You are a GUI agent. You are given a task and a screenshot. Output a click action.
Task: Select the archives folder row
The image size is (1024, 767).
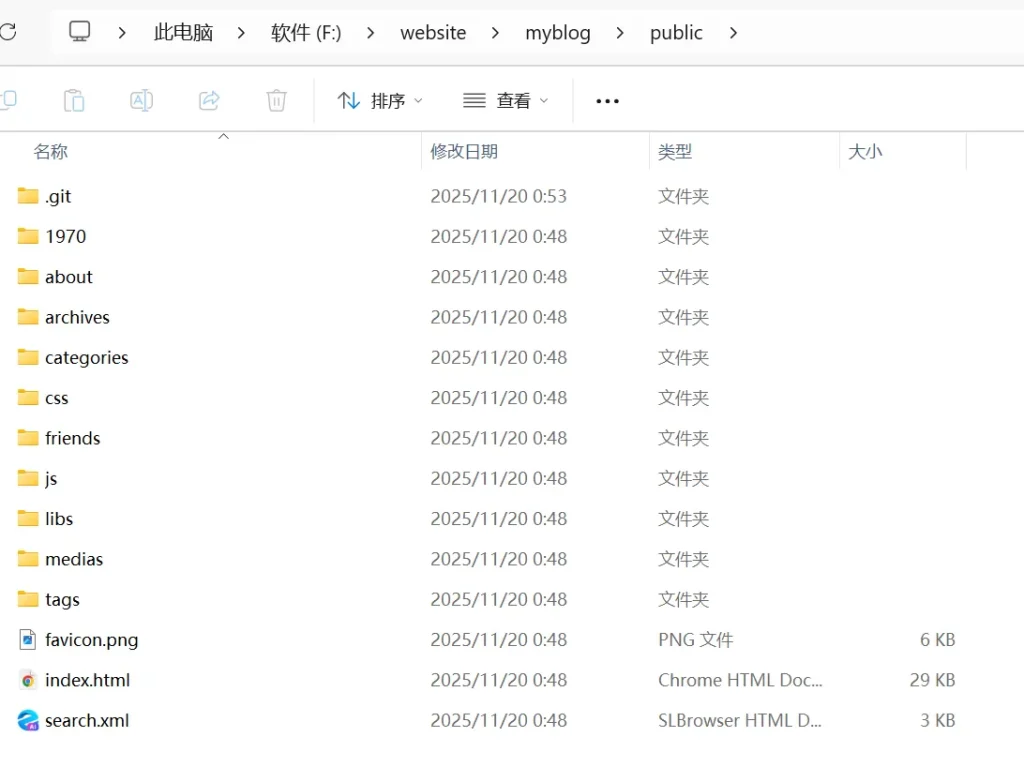click(x=77, y=317)
